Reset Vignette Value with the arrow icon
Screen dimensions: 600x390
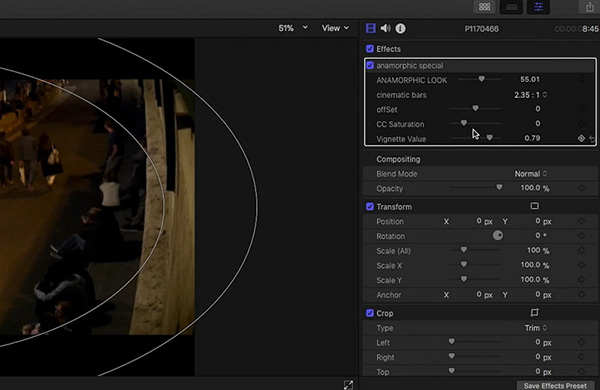pyautogui.click(x=592, y=139)
